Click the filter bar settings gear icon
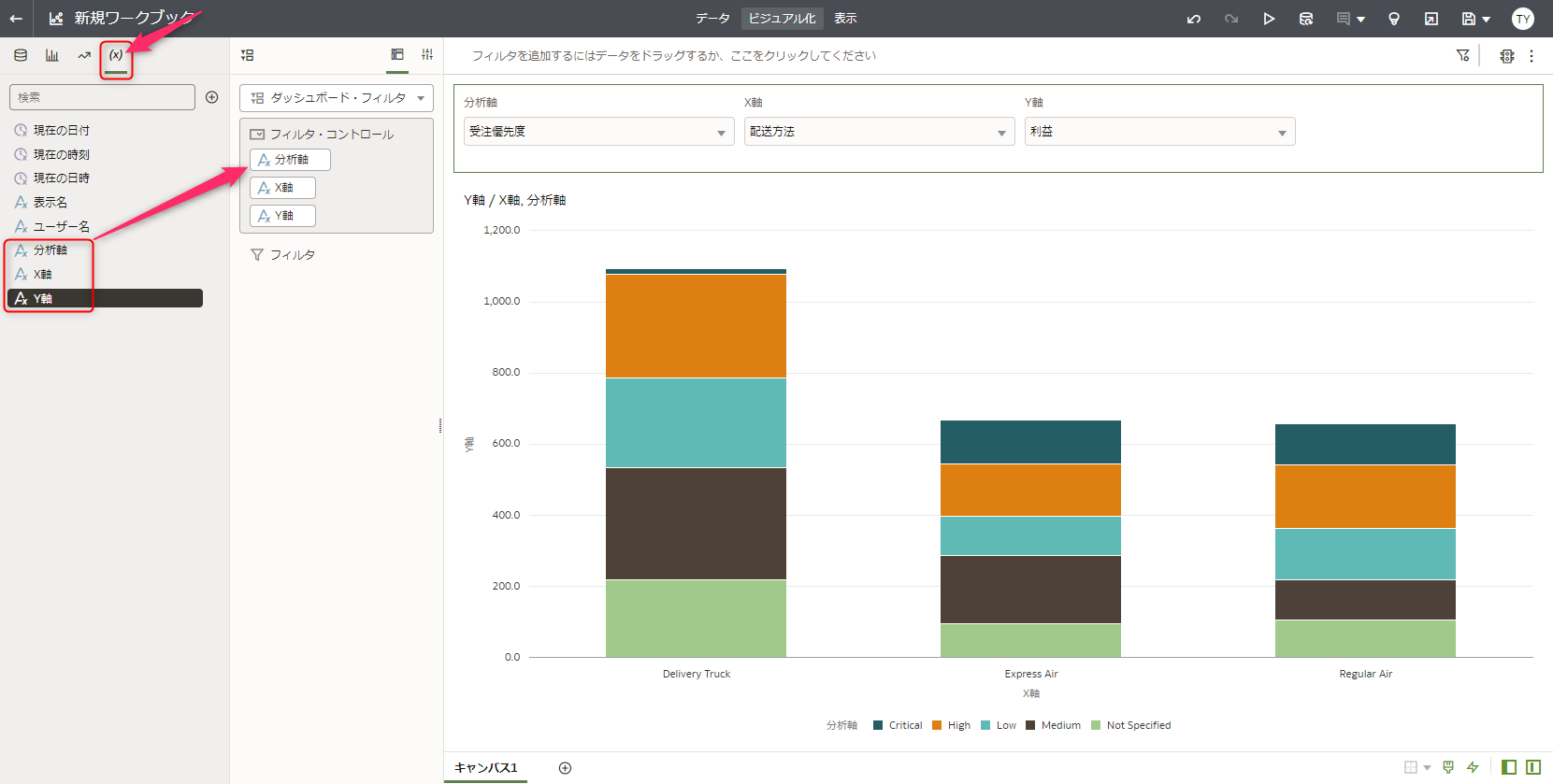The width and height of the screenshot is (1553, 784). (1506, 56)
